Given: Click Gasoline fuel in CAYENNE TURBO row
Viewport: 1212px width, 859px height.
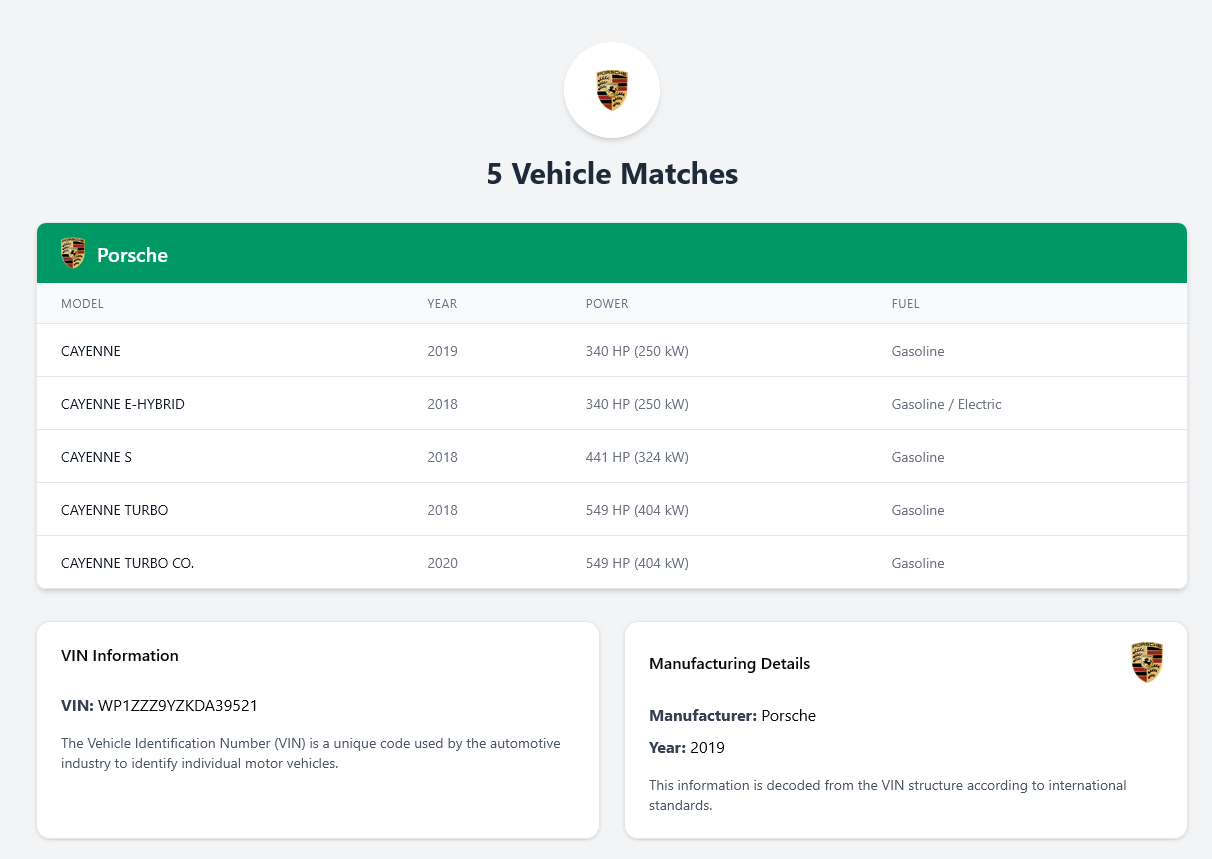Looking at the screenshot, I should pyautogui.click(x=918, y=510).
